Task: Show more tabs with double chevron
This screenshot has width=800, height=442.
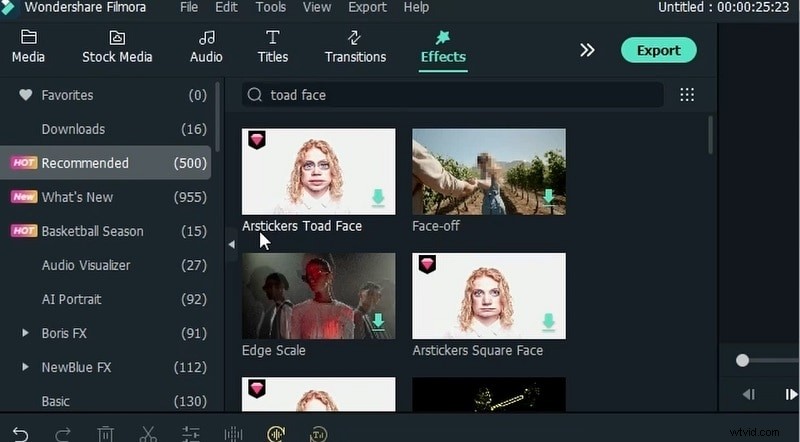Action: coord(587,50)
